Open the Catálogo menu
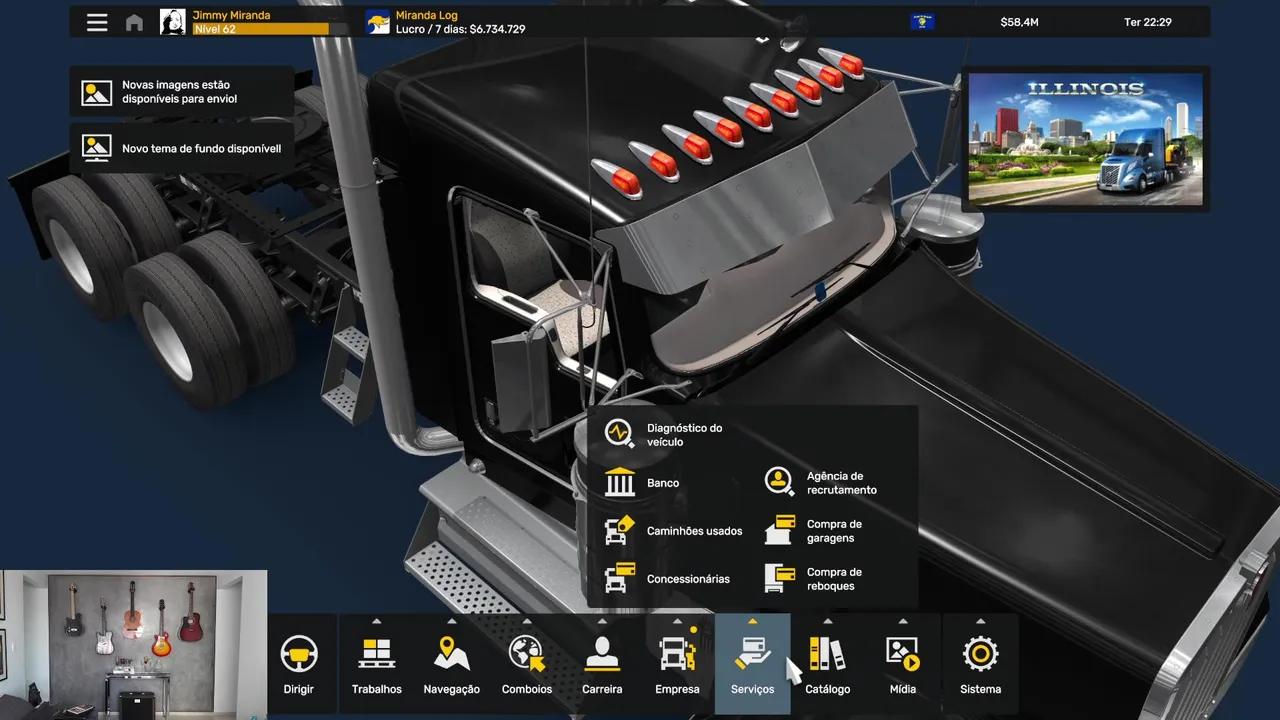Image resolution: width=1280 pixels, height=720 pixels. click(828, 664)
